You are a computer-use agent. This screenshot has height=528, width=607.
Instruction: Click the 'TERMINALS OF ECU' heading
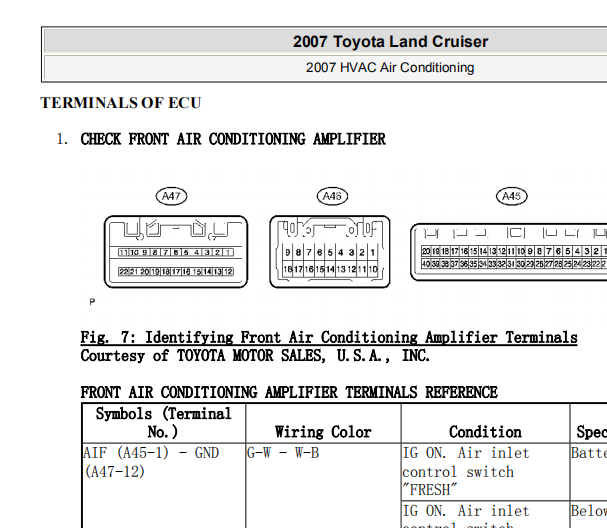click(121, 103)
